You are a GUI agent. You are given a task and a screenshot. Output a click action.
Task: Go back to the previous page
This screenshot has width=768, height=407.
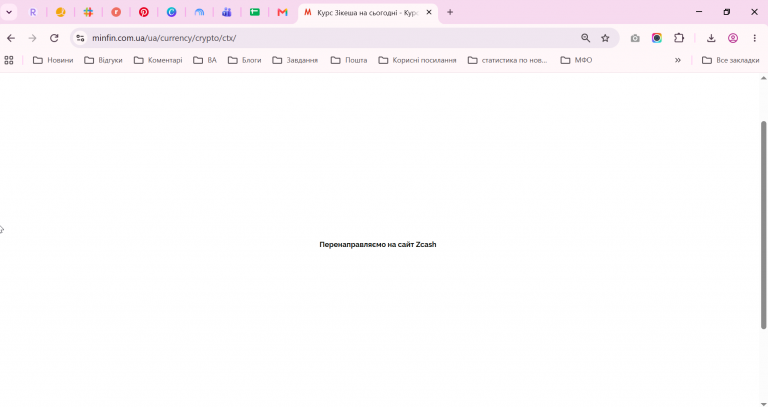pos(11,38)
